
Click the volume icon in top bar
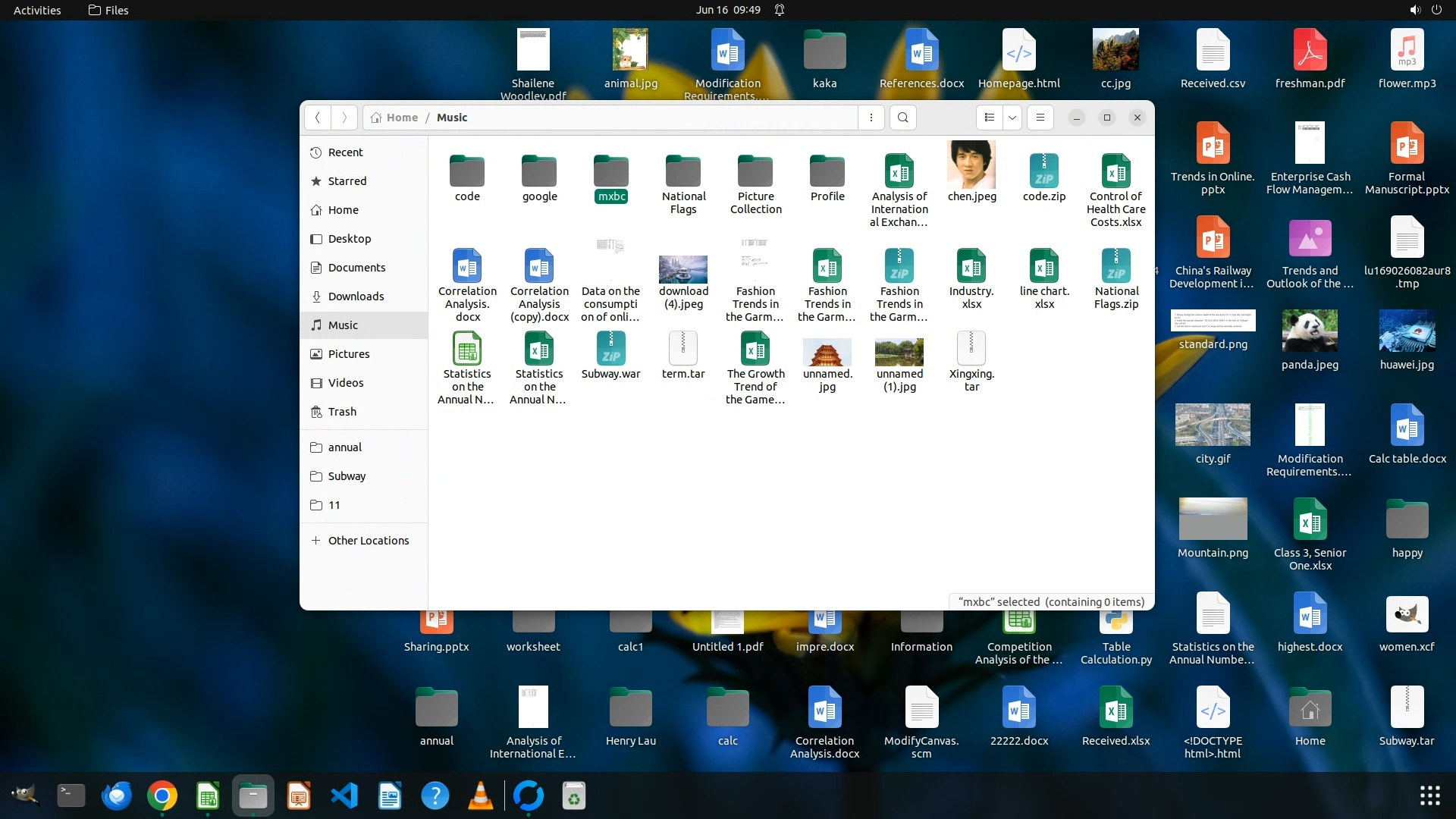1414,10
